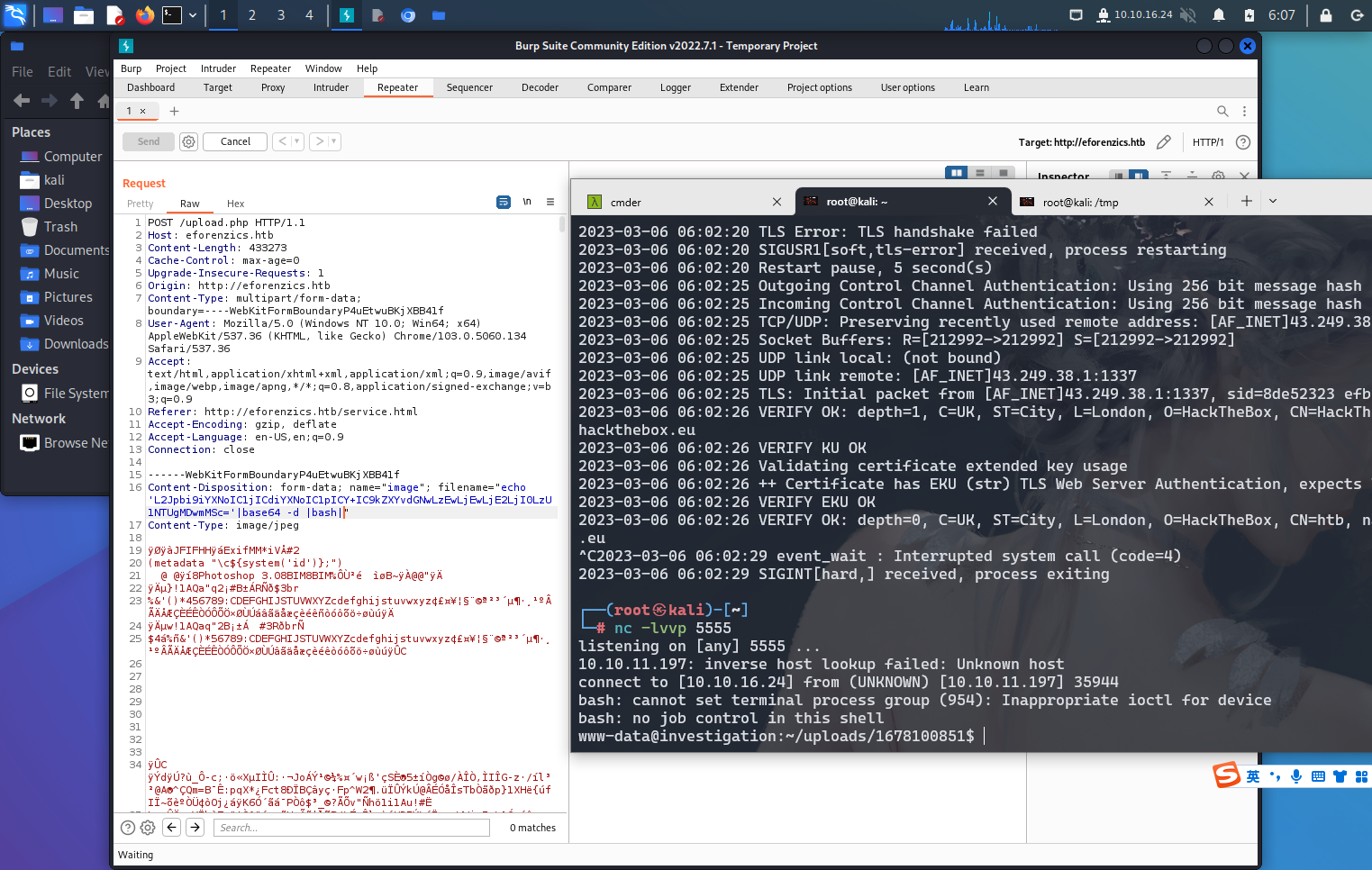Launch file manager from top panel
This screenshot has width=1372, height=870.
[x=84, y=15]
